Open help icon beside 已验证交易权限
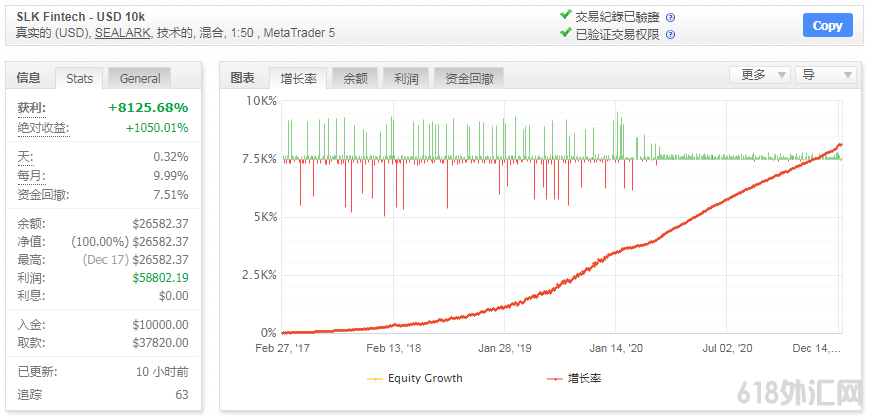This screenshot has height=417, width=870. (670, 34)
